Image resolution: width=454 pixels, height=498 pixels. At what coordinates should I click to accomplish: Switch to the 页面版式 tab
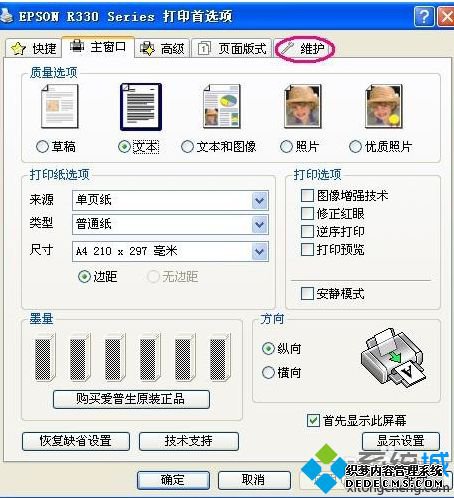coord(232,49)
